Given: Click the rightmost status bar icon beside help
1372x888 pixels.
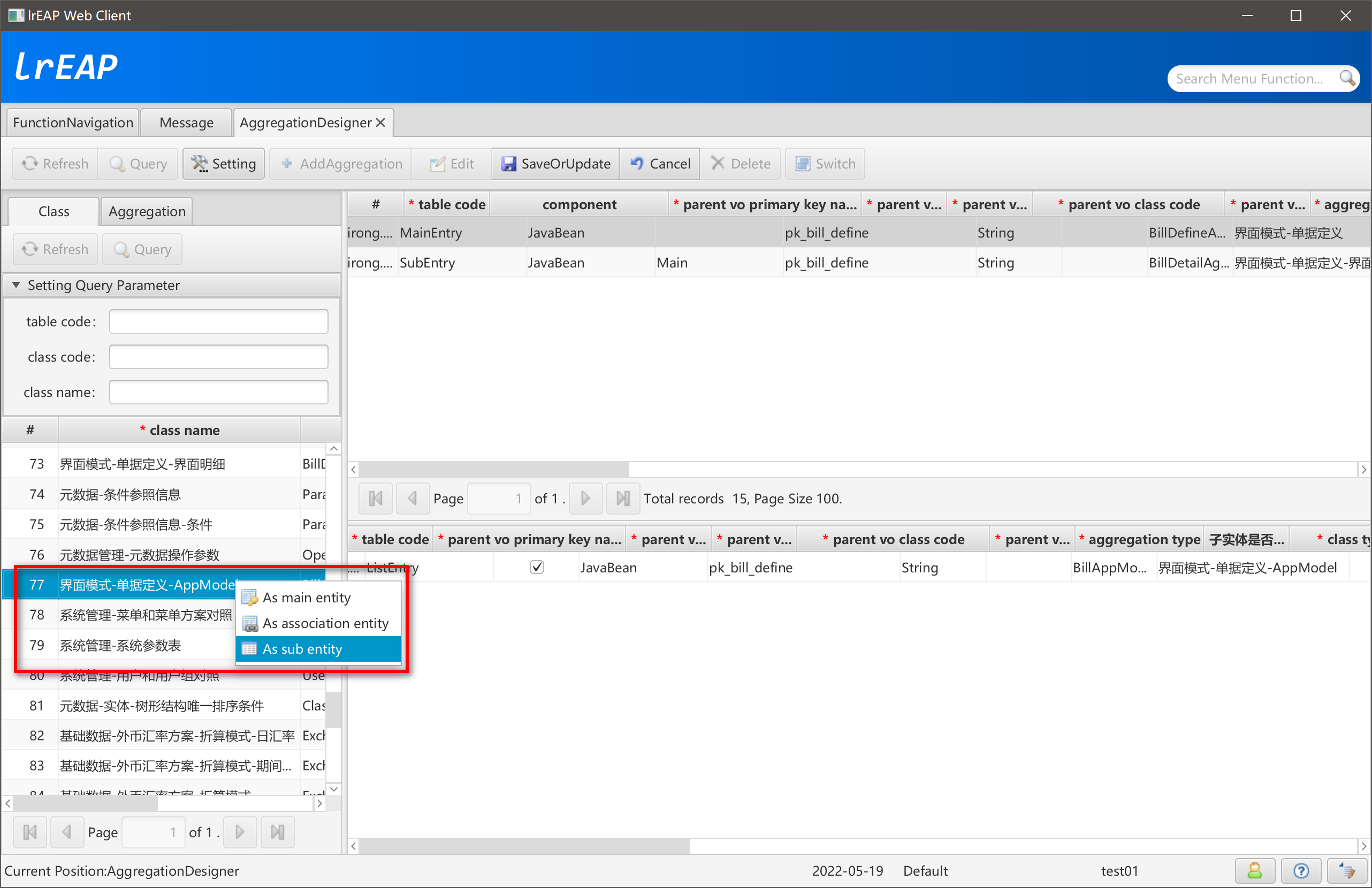Looking at the screenshot, I should 1347,871.
